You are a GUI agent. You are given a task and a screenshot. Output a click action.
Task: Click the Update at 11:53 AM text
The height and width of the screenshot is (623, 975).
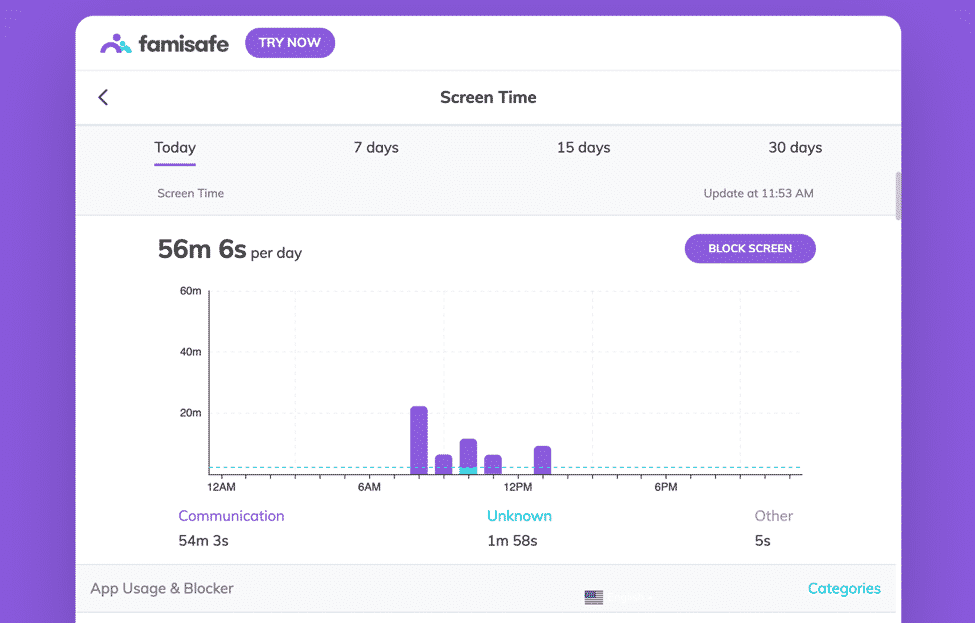click(x=758, y=193)
